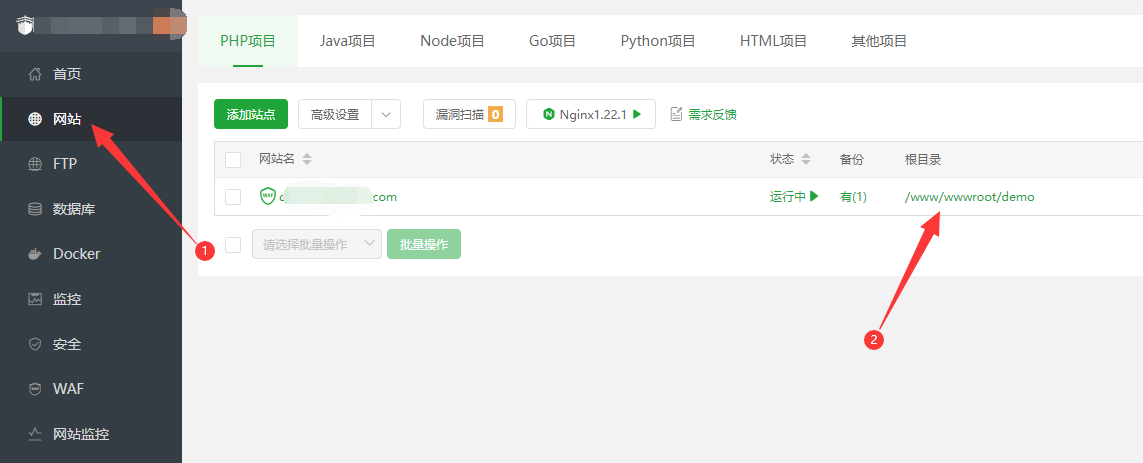Click the Nginx running play arrow icon

click(636, 114)
